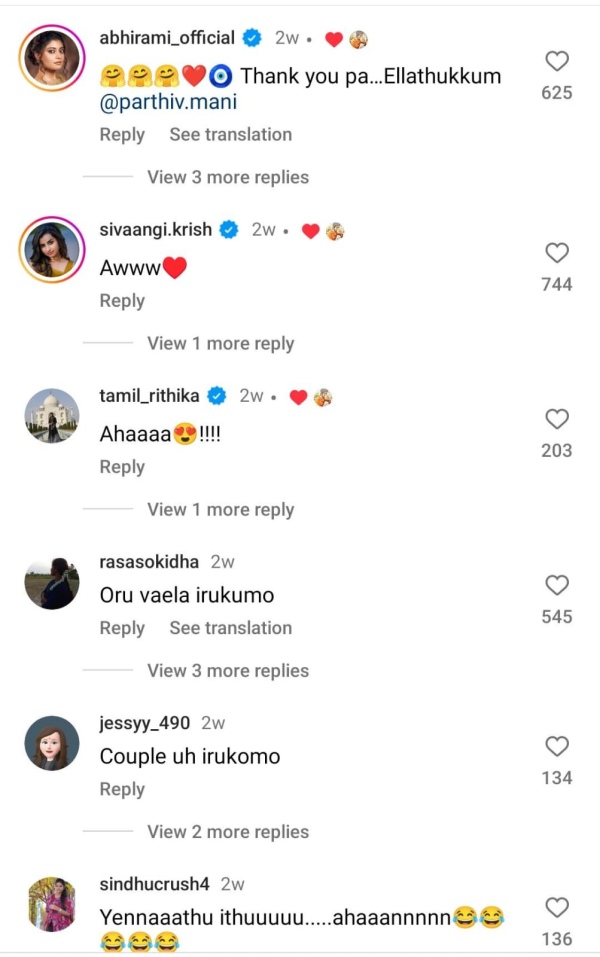Expand view 1 more reply under sivaangi.krish
This screenshot has width=600, height=957.
point(220,343)
